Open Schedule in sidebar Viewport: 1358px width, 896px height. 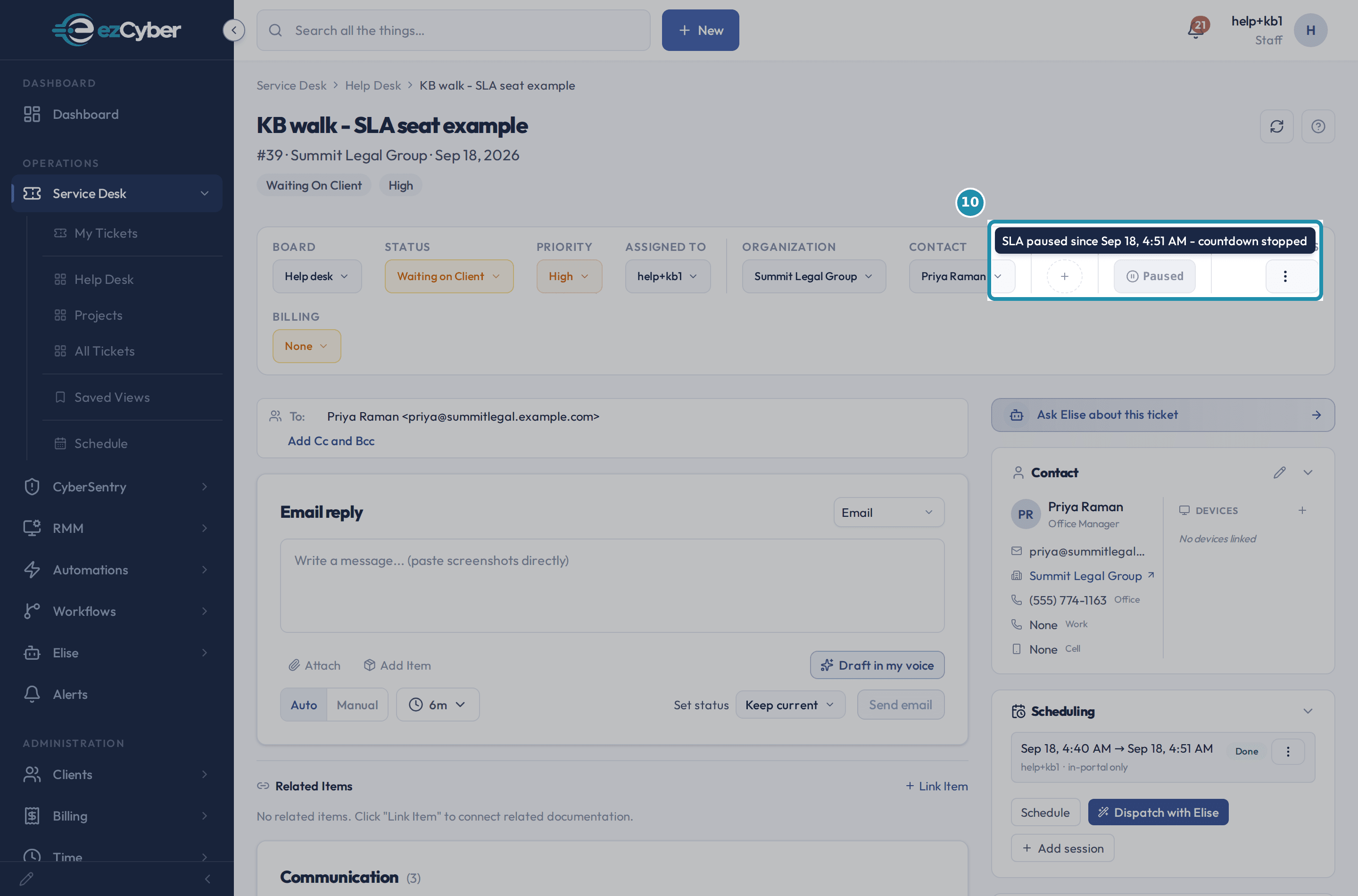132,443
